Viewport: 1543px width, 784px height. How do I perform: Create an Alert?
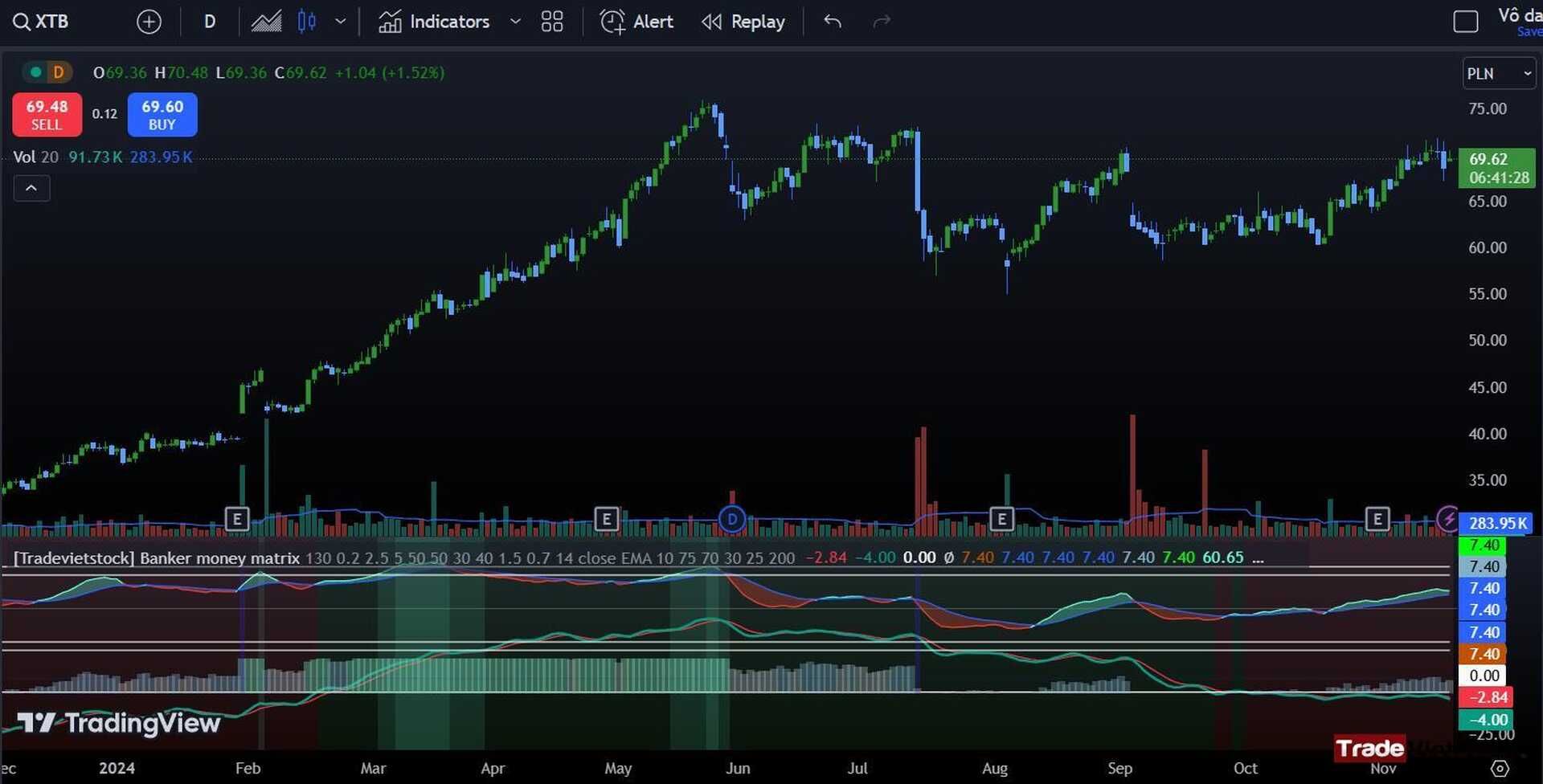click(636, 22)
